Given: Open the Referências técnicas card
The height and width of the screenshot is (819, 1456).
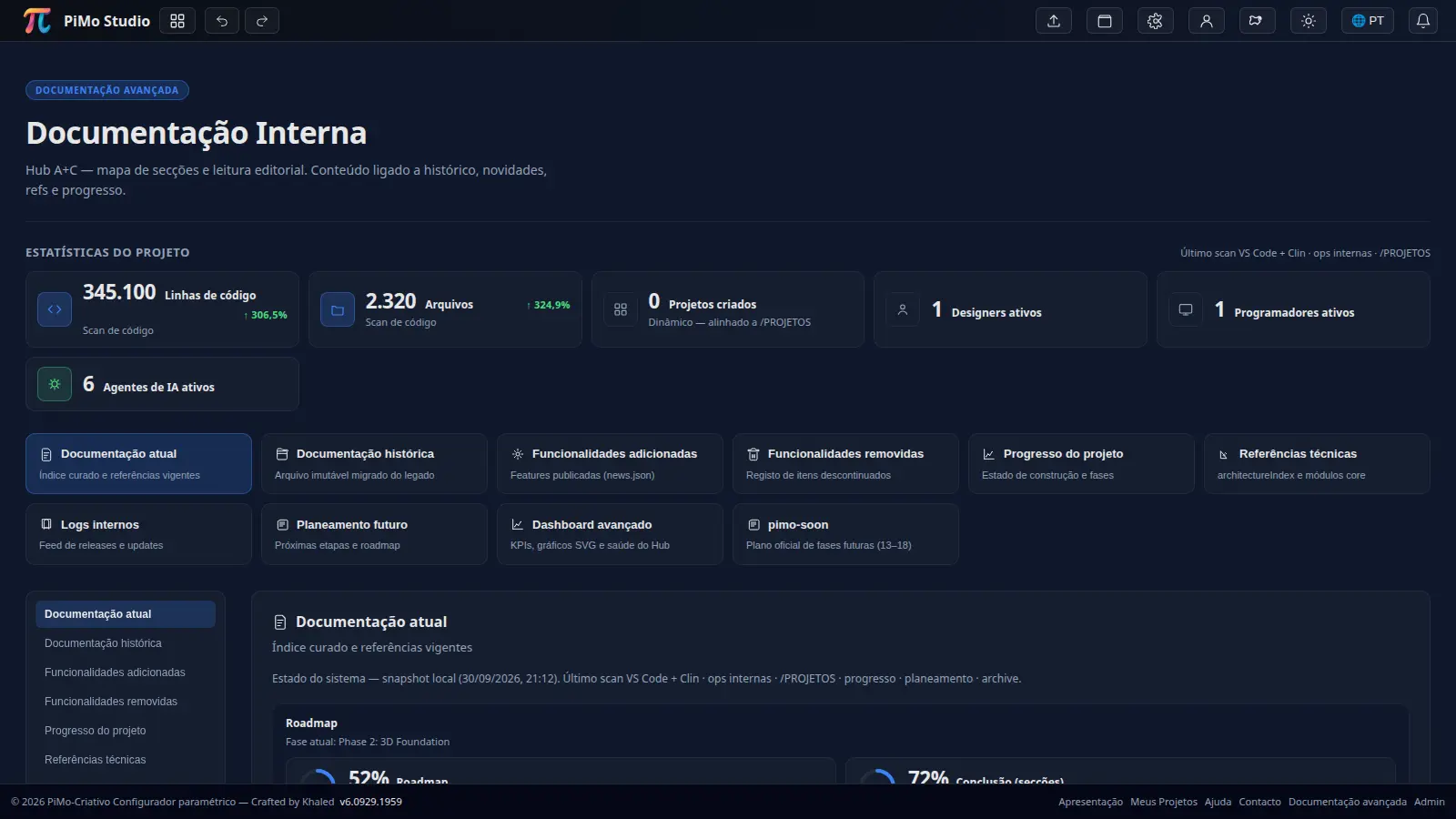Looking at the screenshot, I should 1317,463.
